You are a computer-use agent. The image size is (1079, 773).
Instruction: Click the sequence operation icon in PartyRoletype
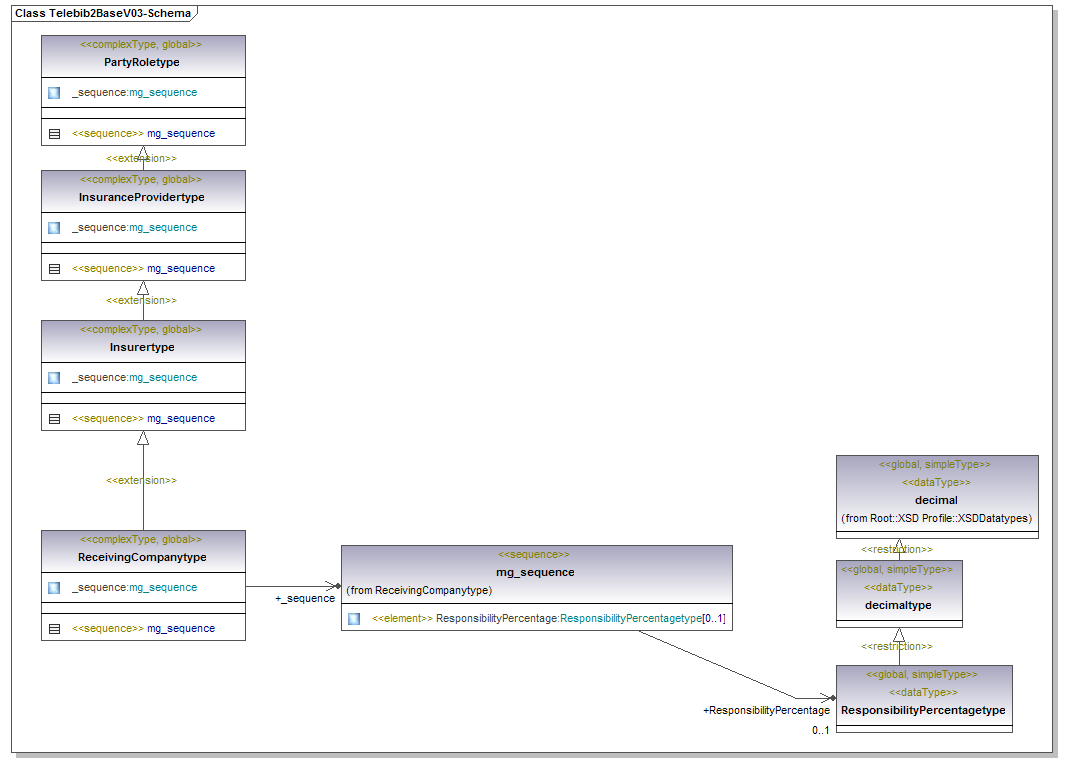tap(54, 134)
